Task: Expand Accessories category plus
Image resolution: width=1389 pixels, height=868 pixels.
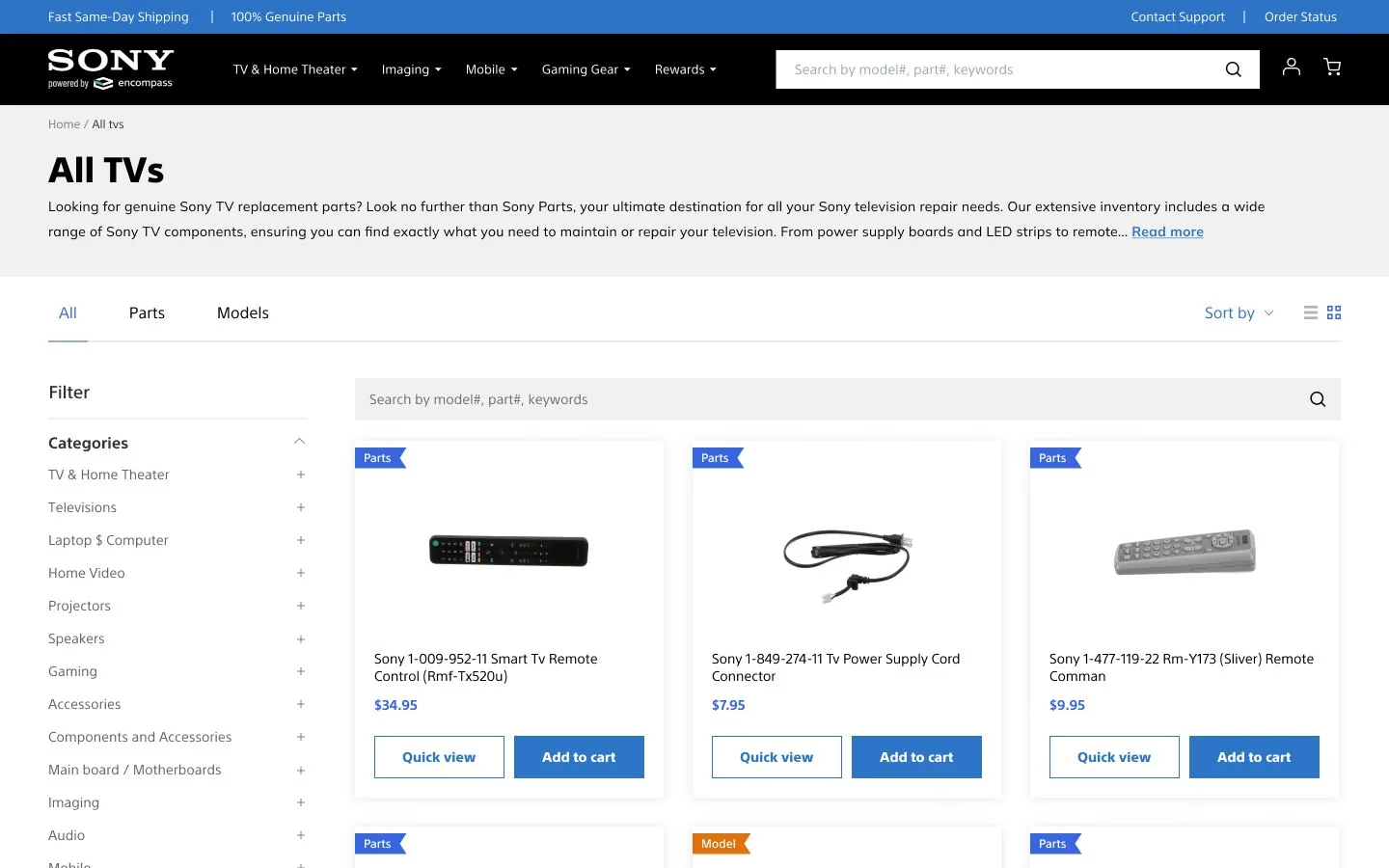Action: tap(301, 704)
